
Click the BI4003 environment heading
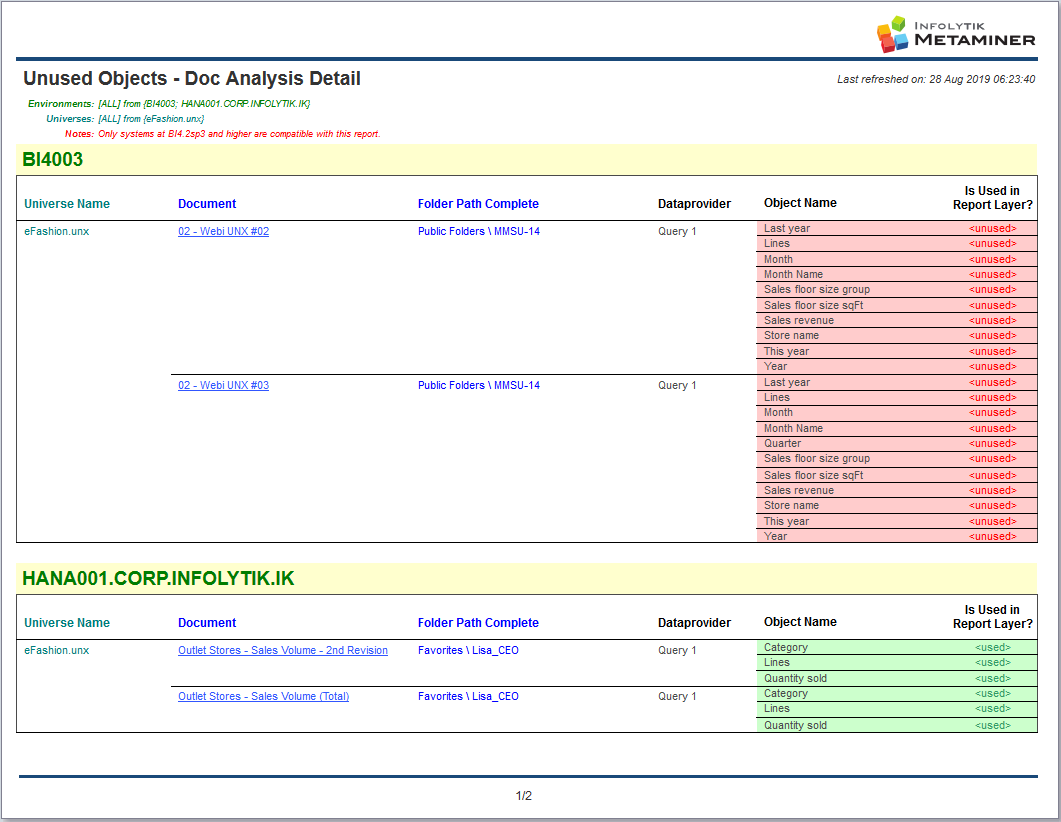click(53, 160)
